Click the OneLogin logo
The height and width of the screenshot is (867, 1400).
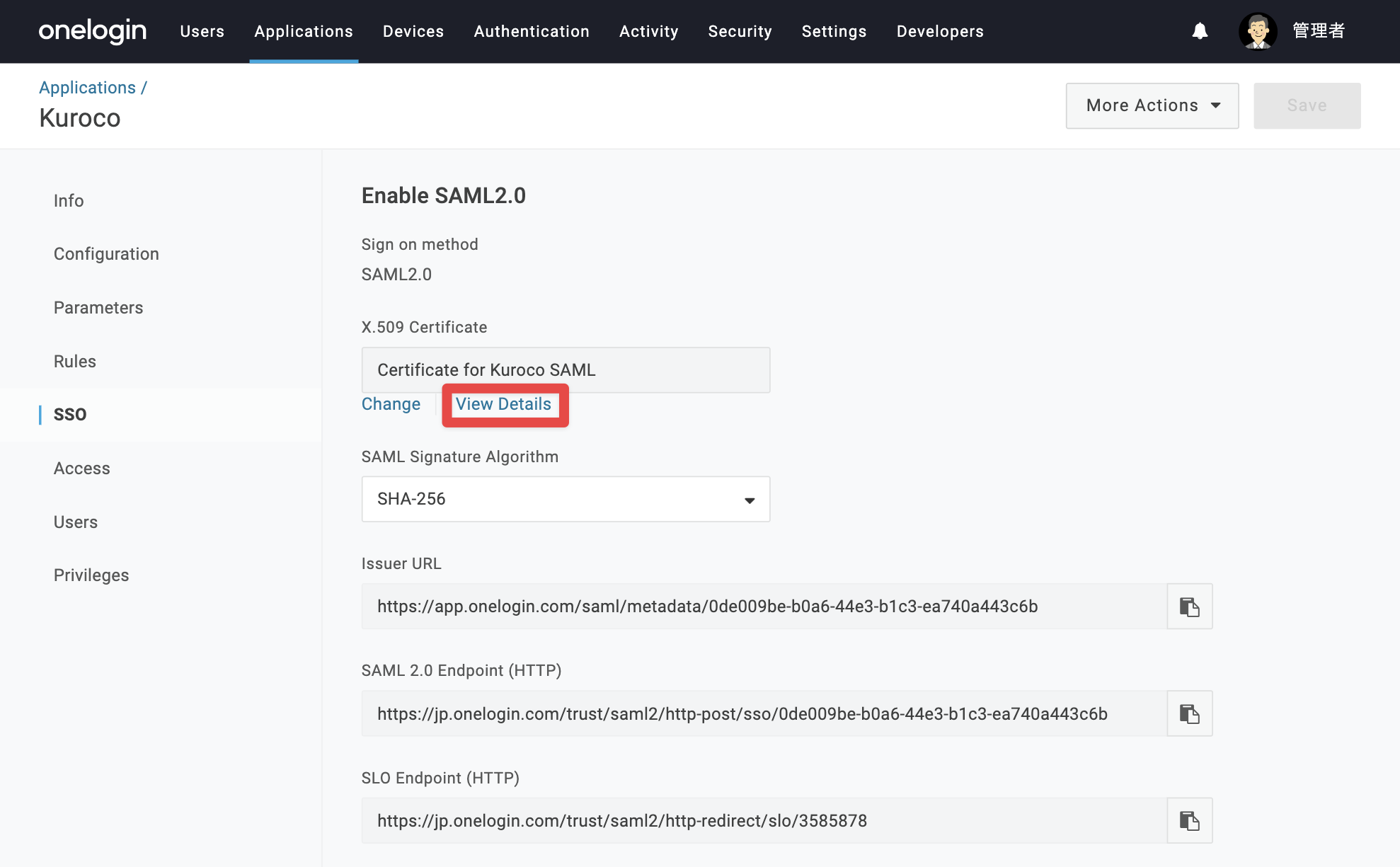click(x=93, y=31)
